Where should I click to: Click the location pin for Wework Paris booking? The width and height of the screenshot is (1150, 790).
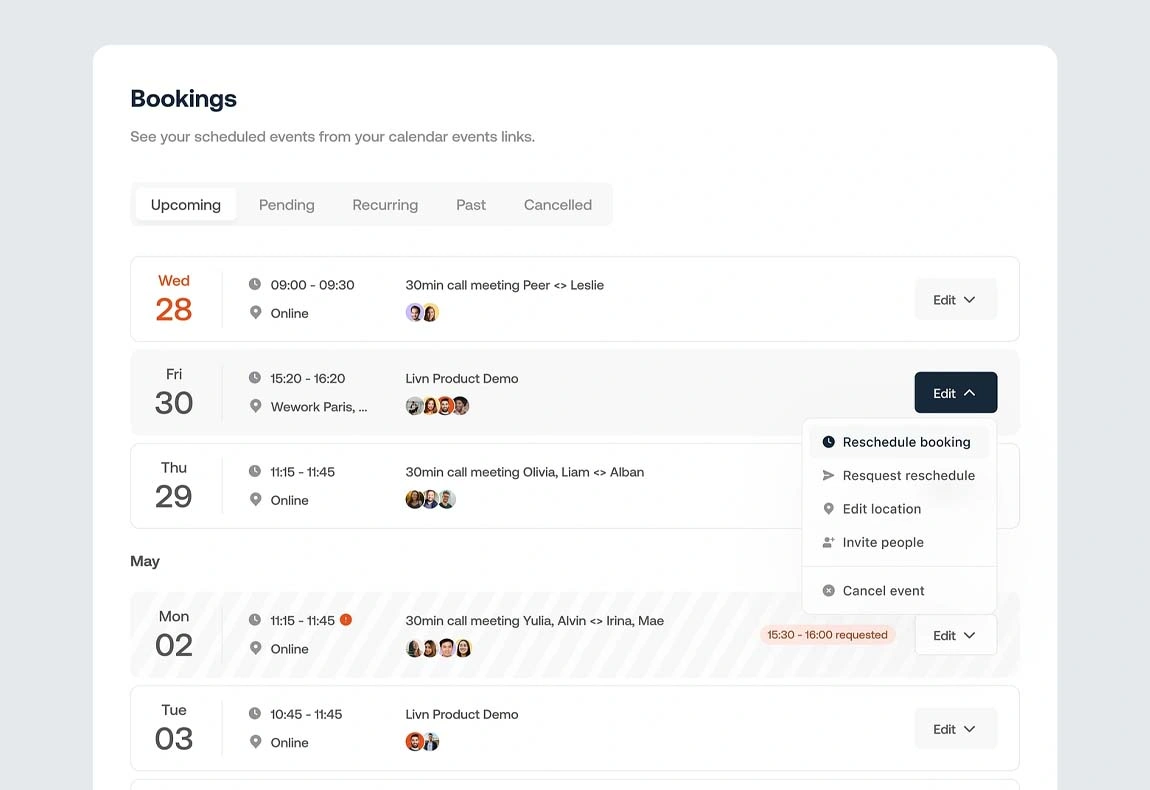[x=257, y=406]
